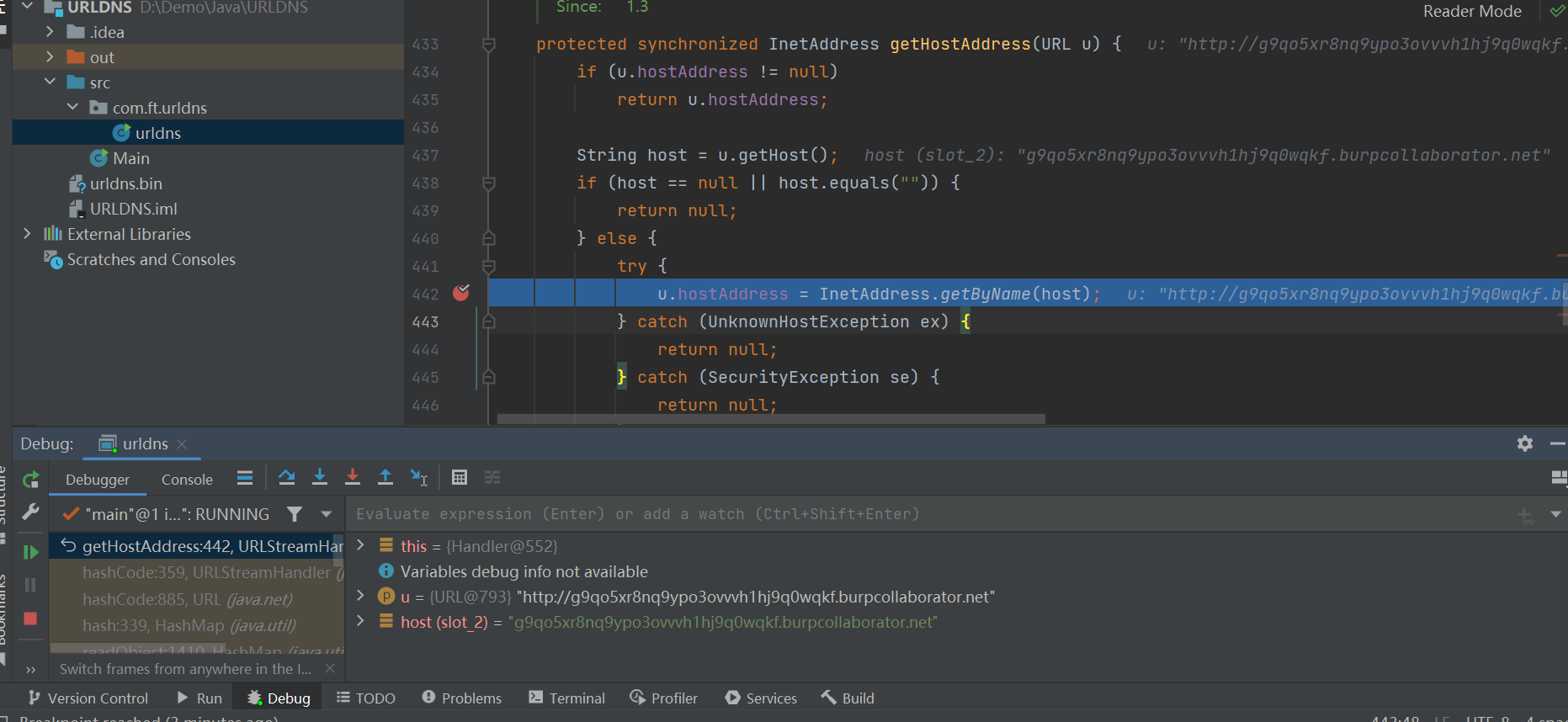Open the Run tool window
The image size is (1568, 722).
(x=200, y=698)
